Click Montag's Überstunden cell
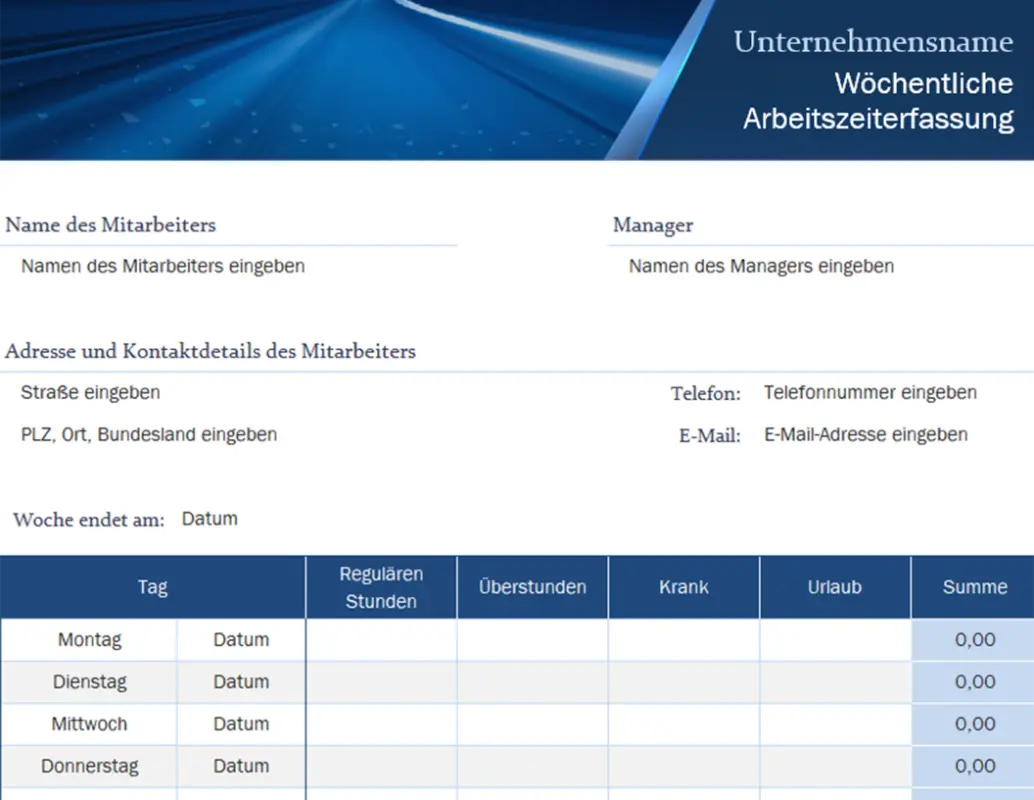Screen dimensions: 1034x800 click(532, 640)
